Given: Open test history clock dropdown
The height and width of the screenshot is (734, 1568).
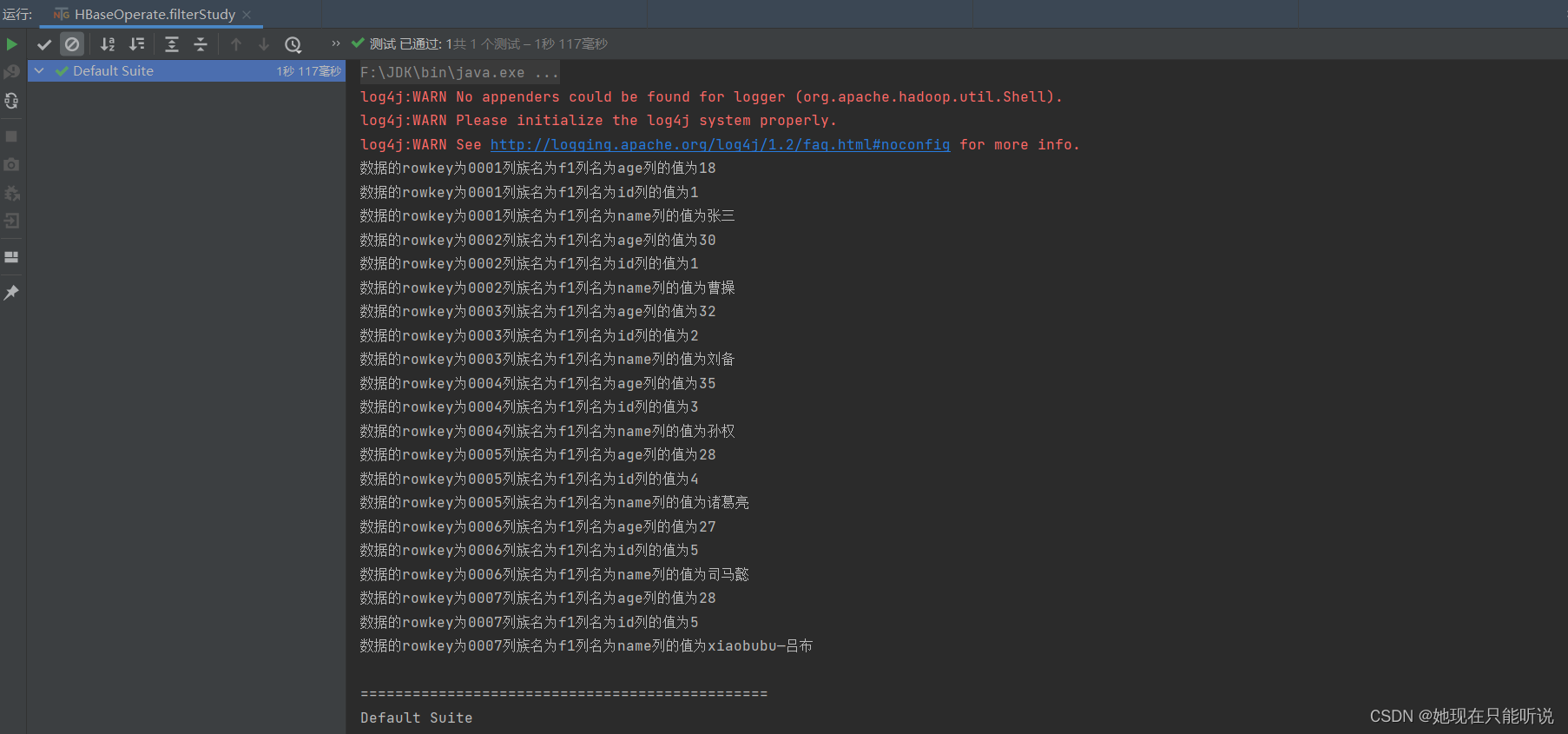Looking at the screenshot, I should [x=293, y=44].
